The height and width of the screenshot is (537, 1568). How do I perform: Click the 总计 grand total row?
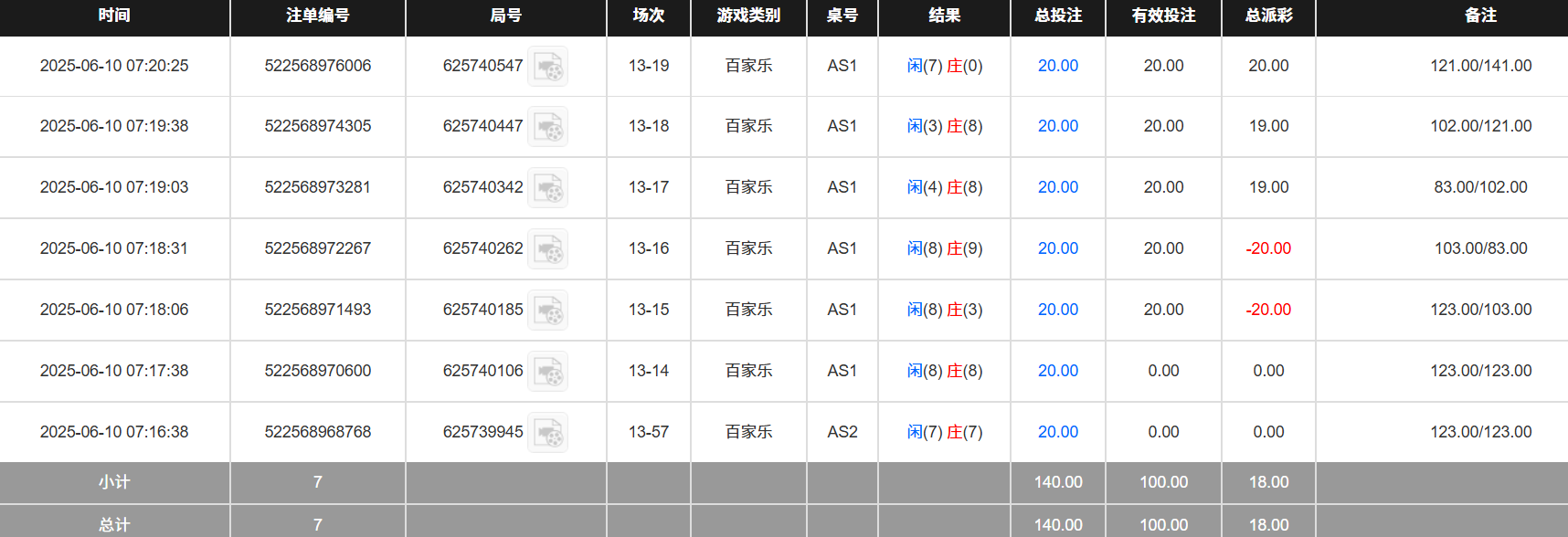[x=115, y=524]
